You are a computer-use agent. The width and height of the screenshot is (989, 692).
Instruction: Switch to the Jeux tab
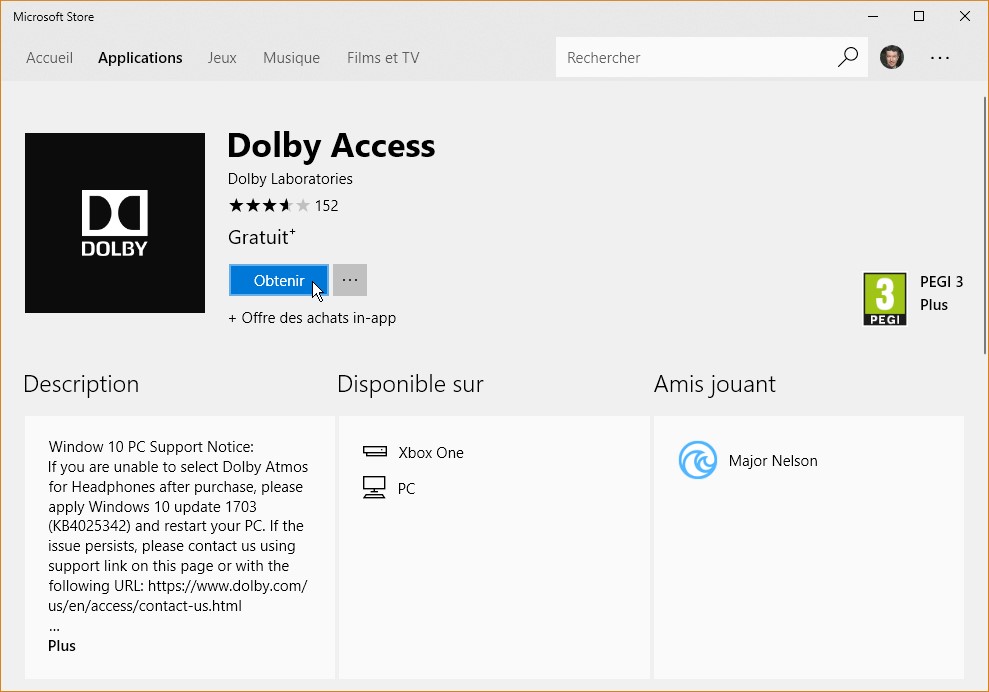222,58
